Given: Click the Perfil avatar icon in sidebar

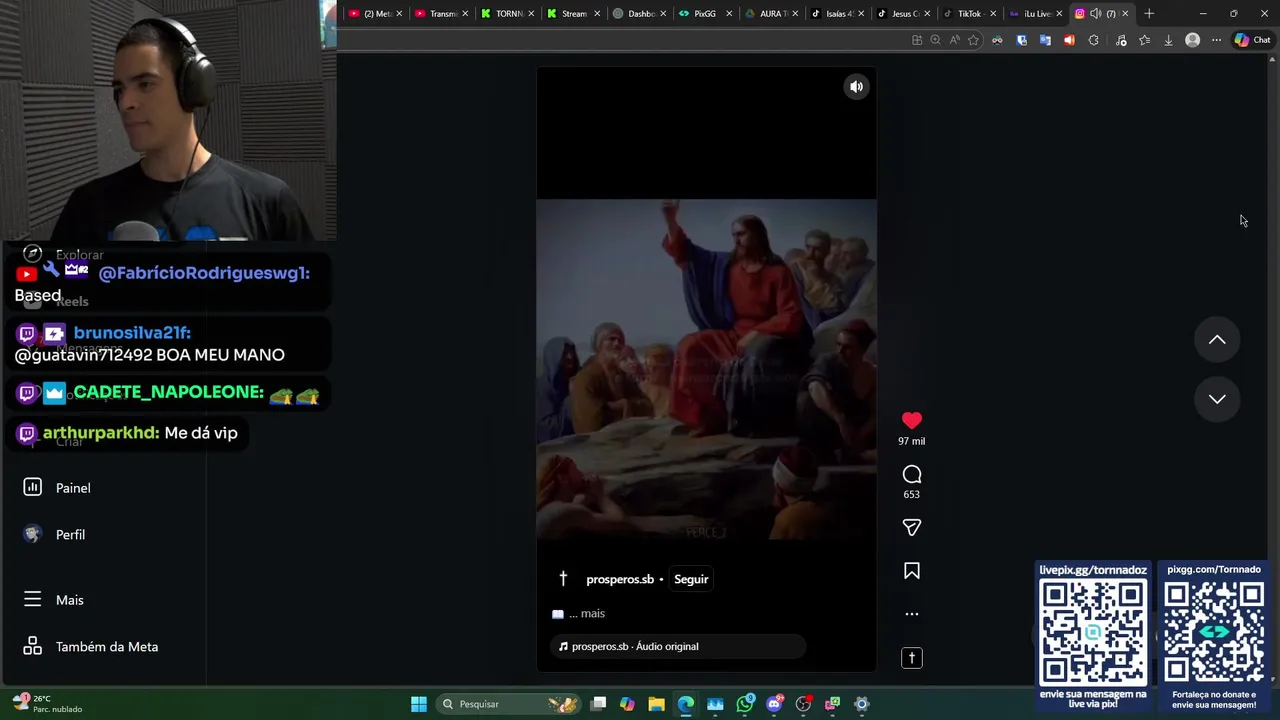Looking at the screenshot, I should (x=32, y=534).
